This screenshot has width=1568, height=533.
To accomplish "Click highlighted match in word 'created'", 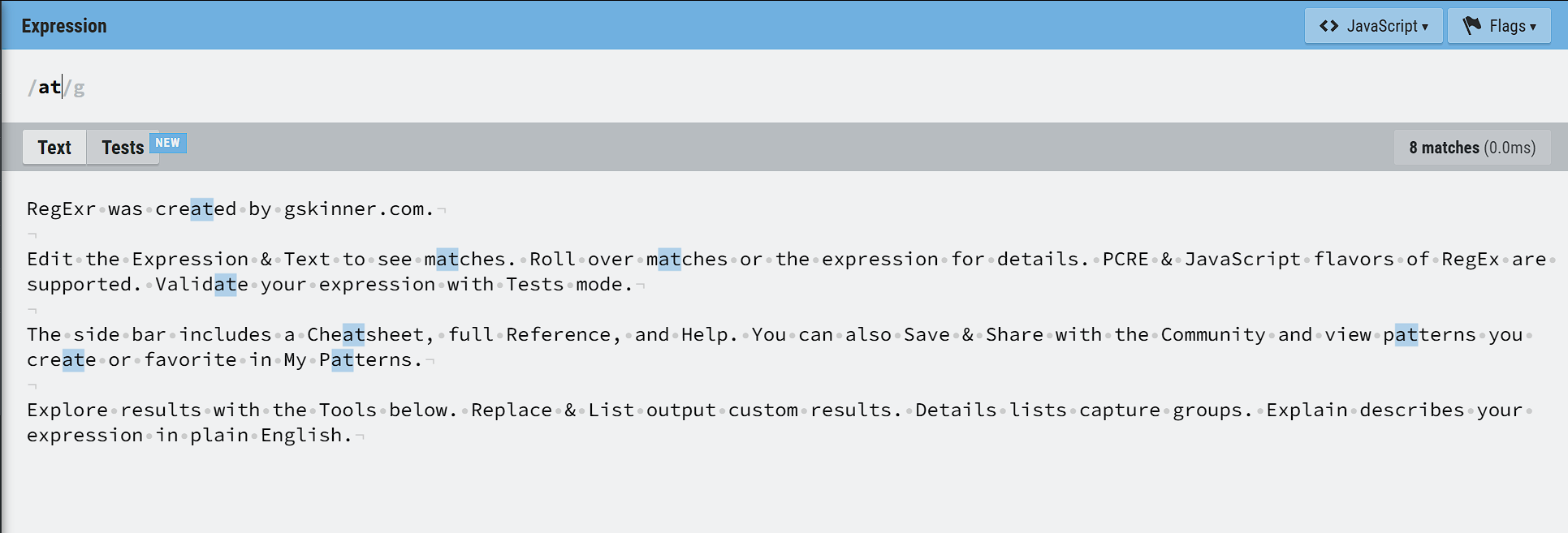I will [202, 209].
